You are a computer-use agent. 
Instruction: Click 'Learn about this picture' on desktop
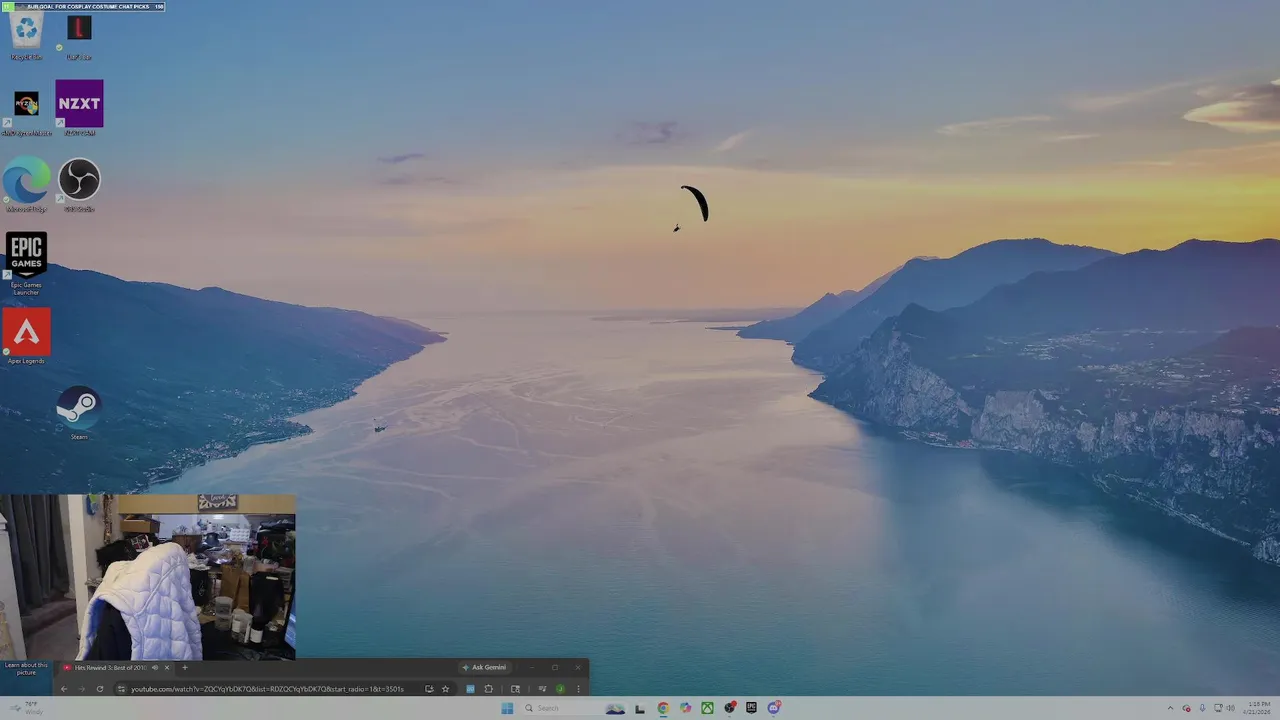coord(26,668)
